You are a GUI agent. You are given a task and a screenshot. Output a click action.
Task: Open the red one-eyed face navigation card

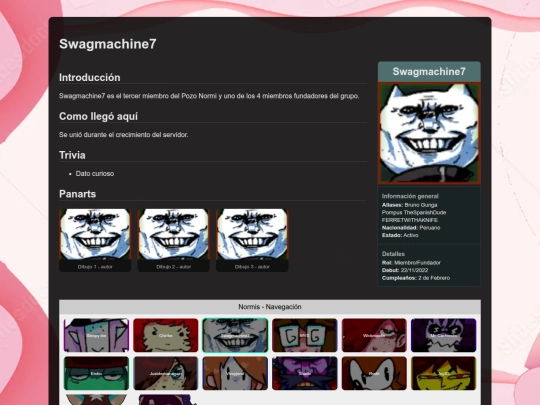coord(374,335)
